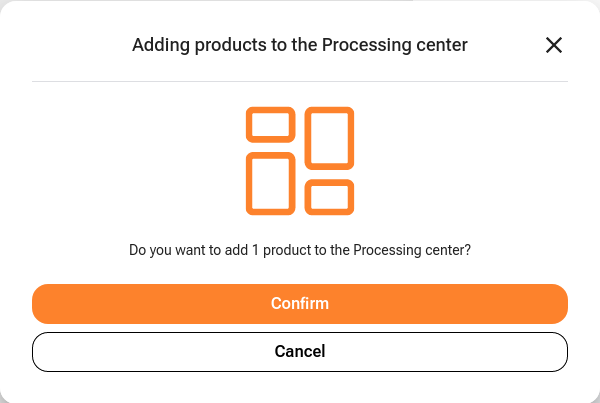Viewport: 600px width, 403px height.
Task: Click the orange Confirm button
Action: [x=300, y=304]
